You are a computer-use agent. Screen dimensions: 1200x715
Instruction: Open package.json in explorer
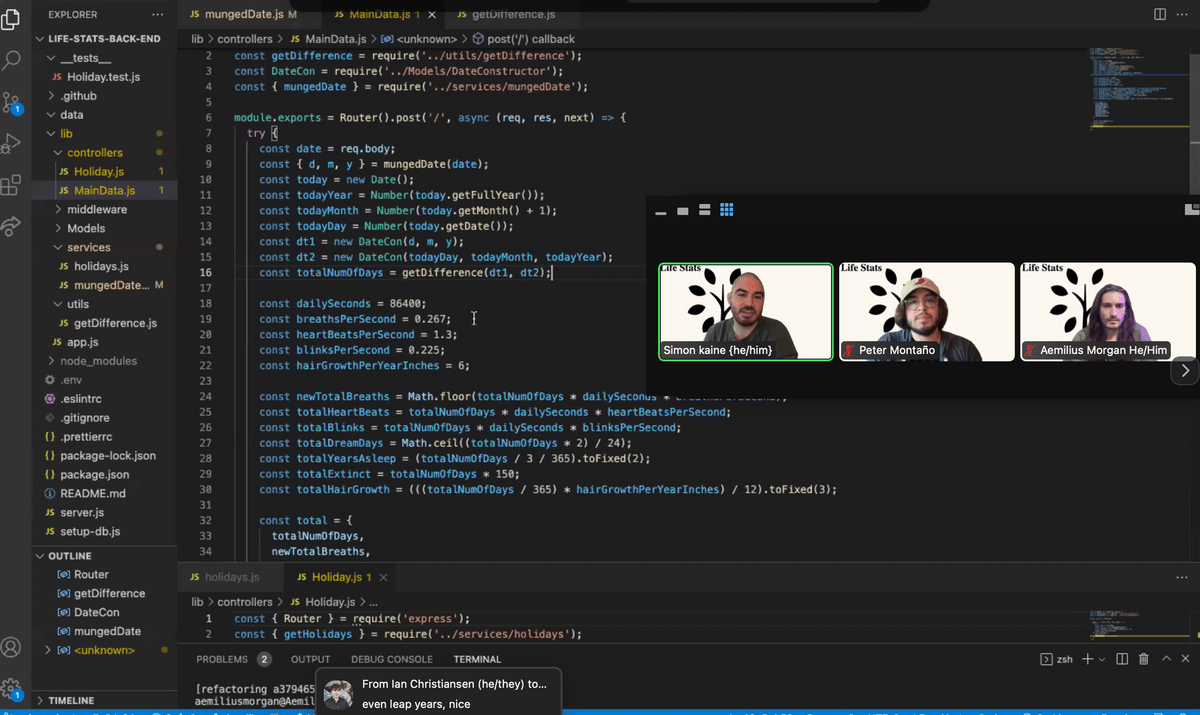pyautogui.click(x=104, y=475)
